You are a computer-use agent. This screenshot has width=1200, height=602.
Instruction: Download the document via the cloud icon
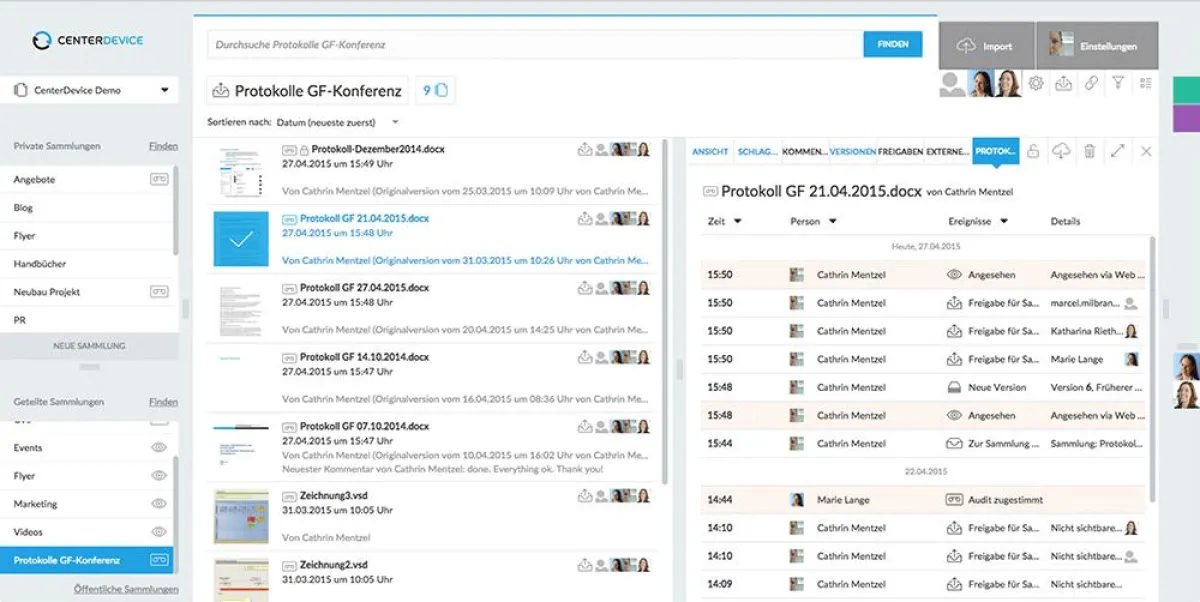click(x=1061, y=151)
